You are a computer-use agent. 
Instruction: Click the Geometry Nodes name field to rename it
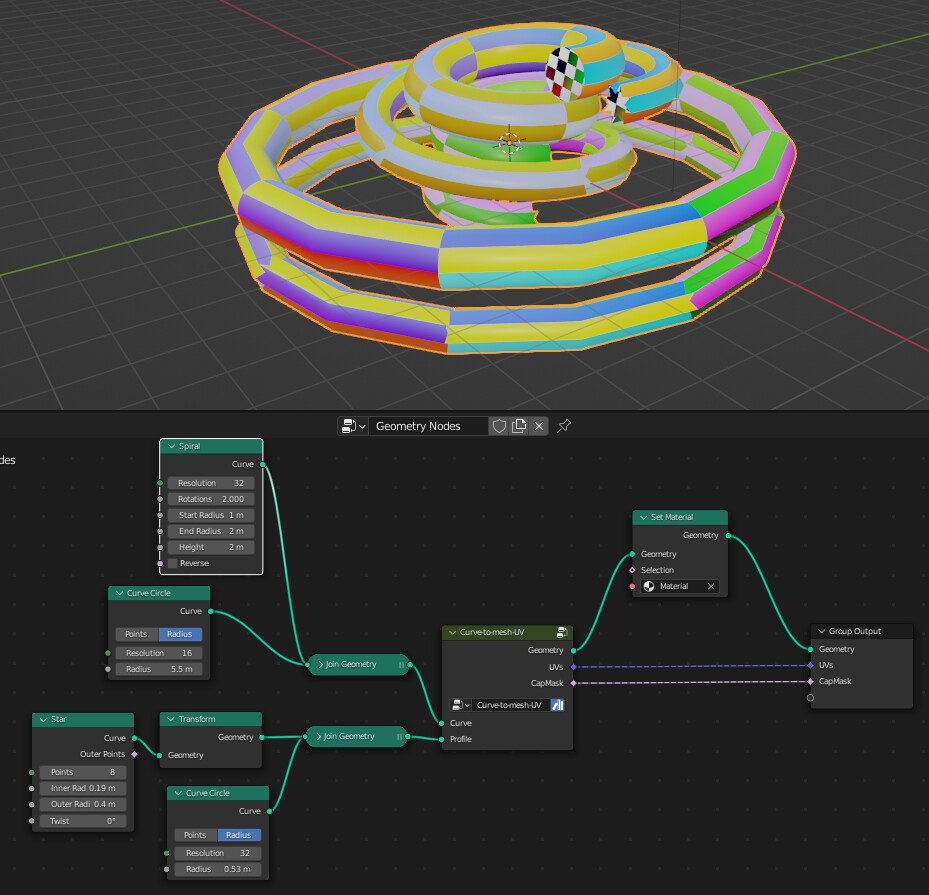point(430,425)
